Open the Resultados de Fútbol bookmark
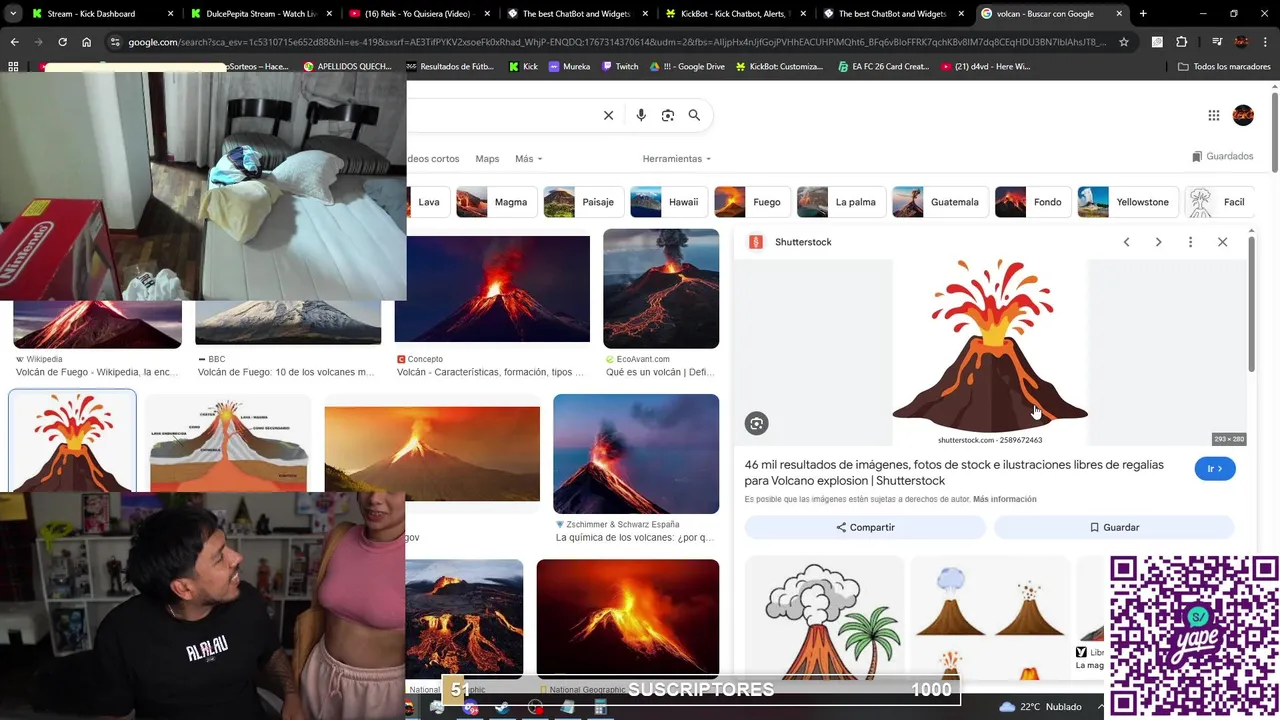The height and width of the screenshot is (720, 1280). pyautogui.click(x=450, y=66)
